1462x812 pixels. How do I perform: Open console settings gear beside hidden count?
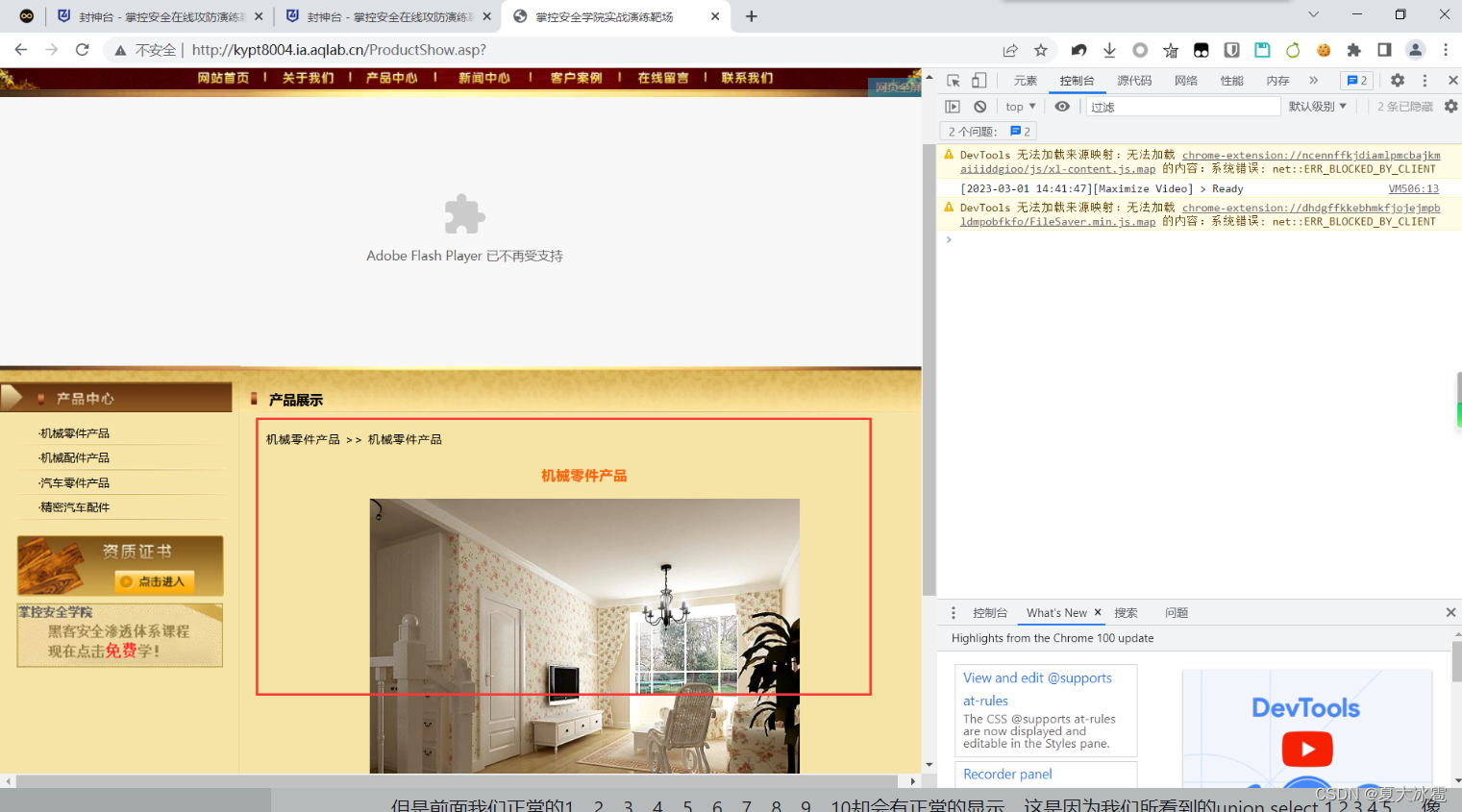point(1450,107)
